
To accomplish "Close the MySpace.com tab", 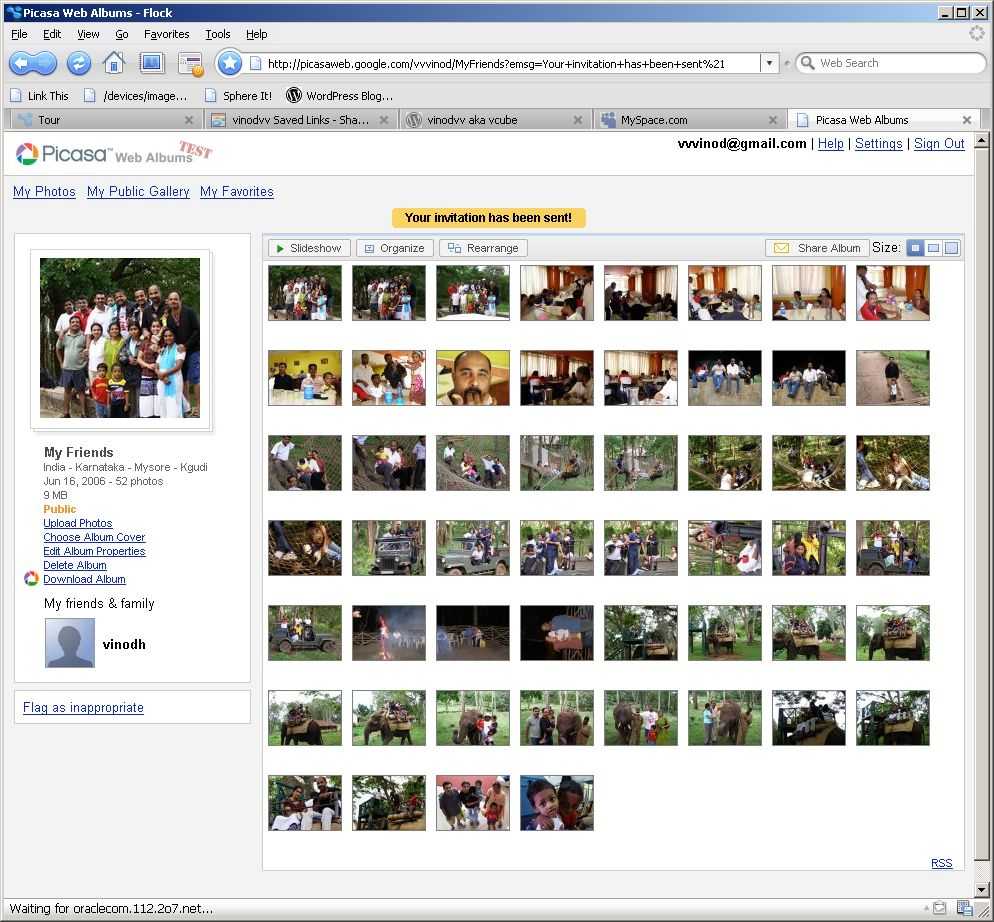I will click(x=772, y=120).
